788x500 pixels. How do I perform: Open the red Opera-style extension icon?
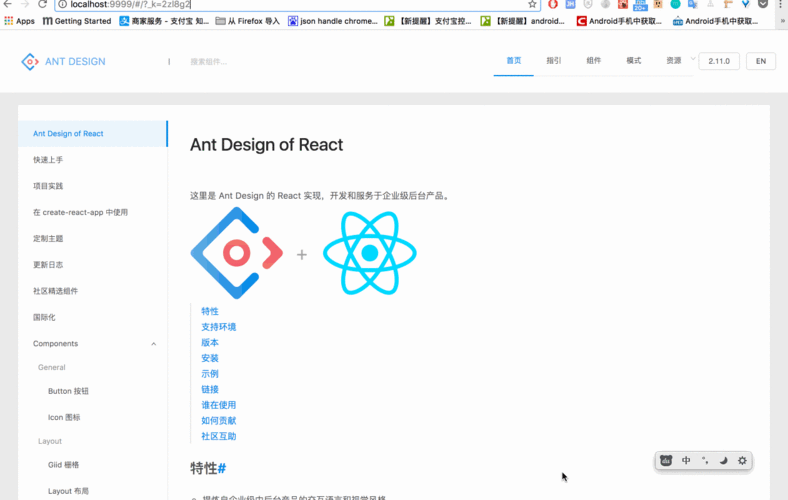point(553,5)
